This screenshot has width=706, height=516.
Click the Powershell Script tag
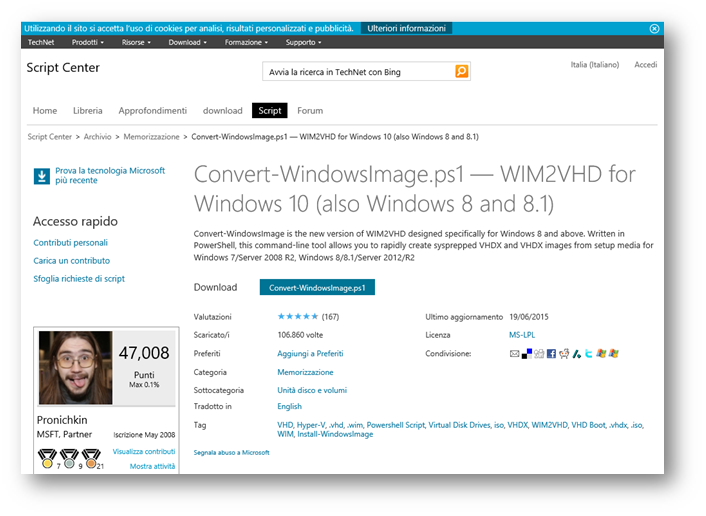[395, 425]
